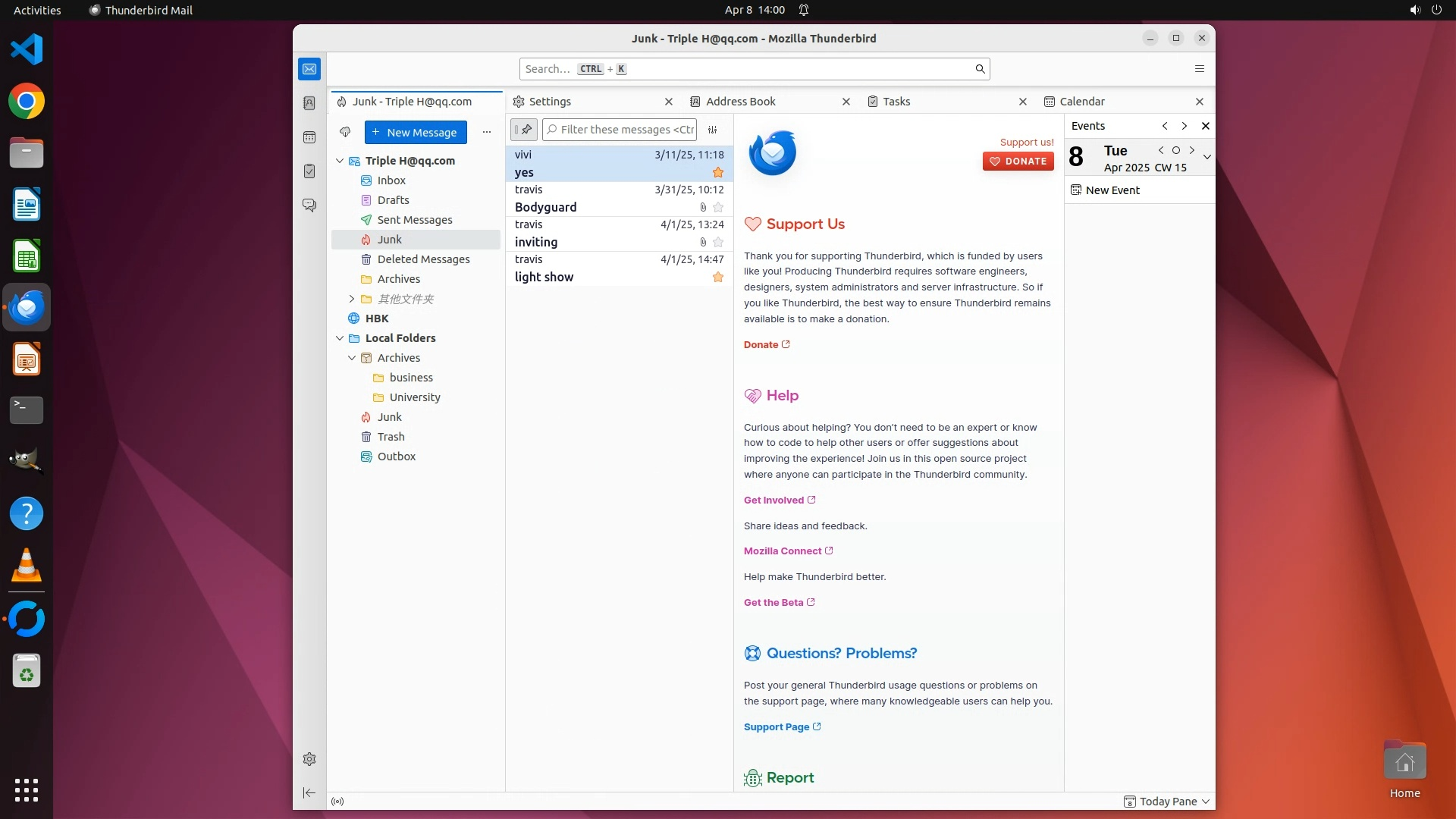
Task: Open the Thunderbird app menu hamburger icon
Action: coord(1199,69)
